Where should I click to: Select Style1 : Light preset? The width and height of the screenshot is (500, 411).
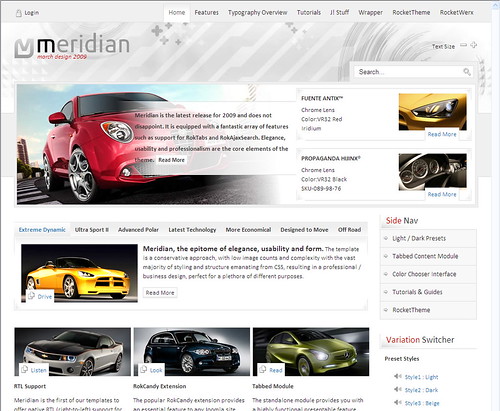[421, 377]
